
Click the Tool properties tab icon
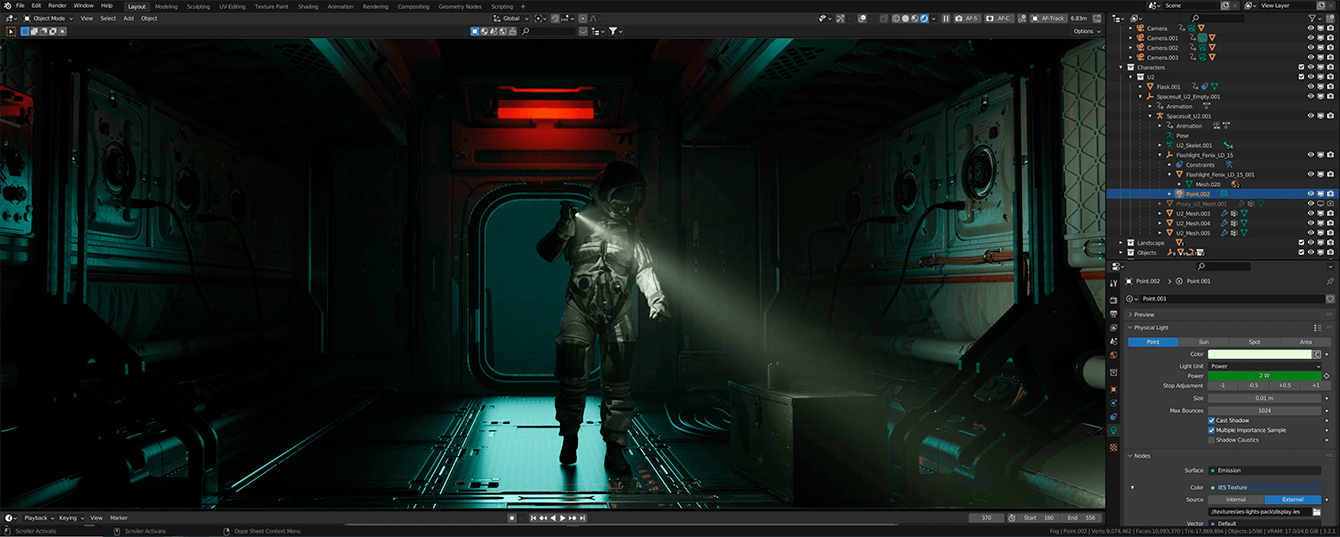[x=1114, y=284]
